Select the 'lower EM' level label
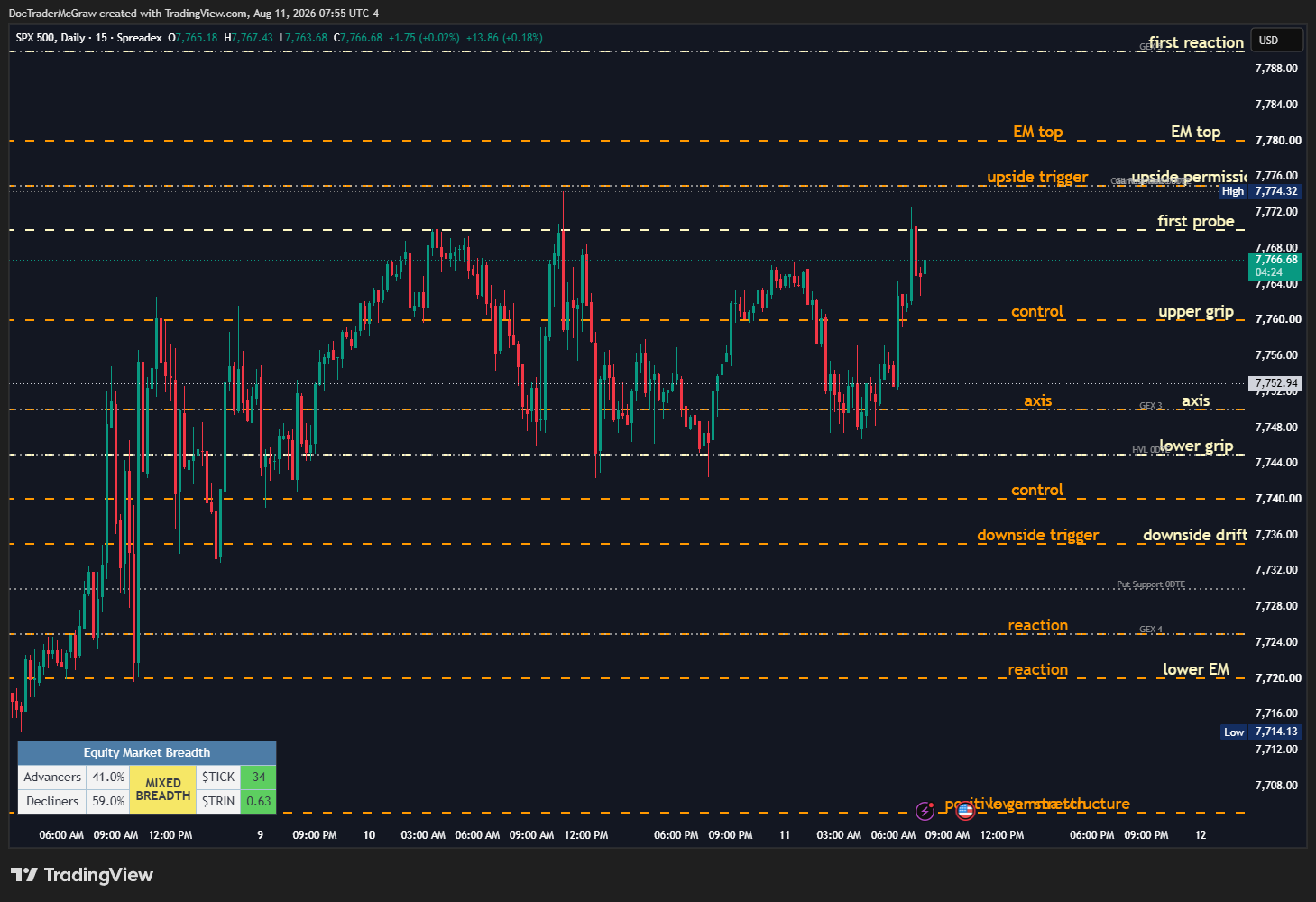 (x=1196, y=669)
